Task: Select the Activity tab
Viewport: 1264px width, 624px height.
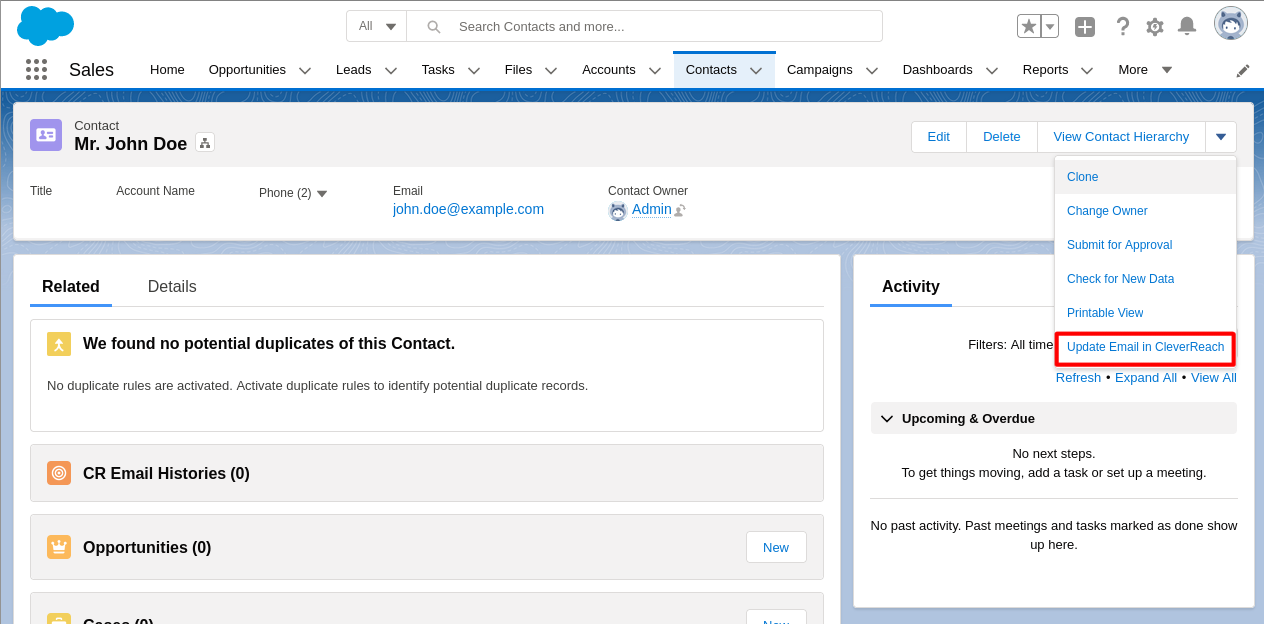Action: pyautogui.click(x=911, y=287)
